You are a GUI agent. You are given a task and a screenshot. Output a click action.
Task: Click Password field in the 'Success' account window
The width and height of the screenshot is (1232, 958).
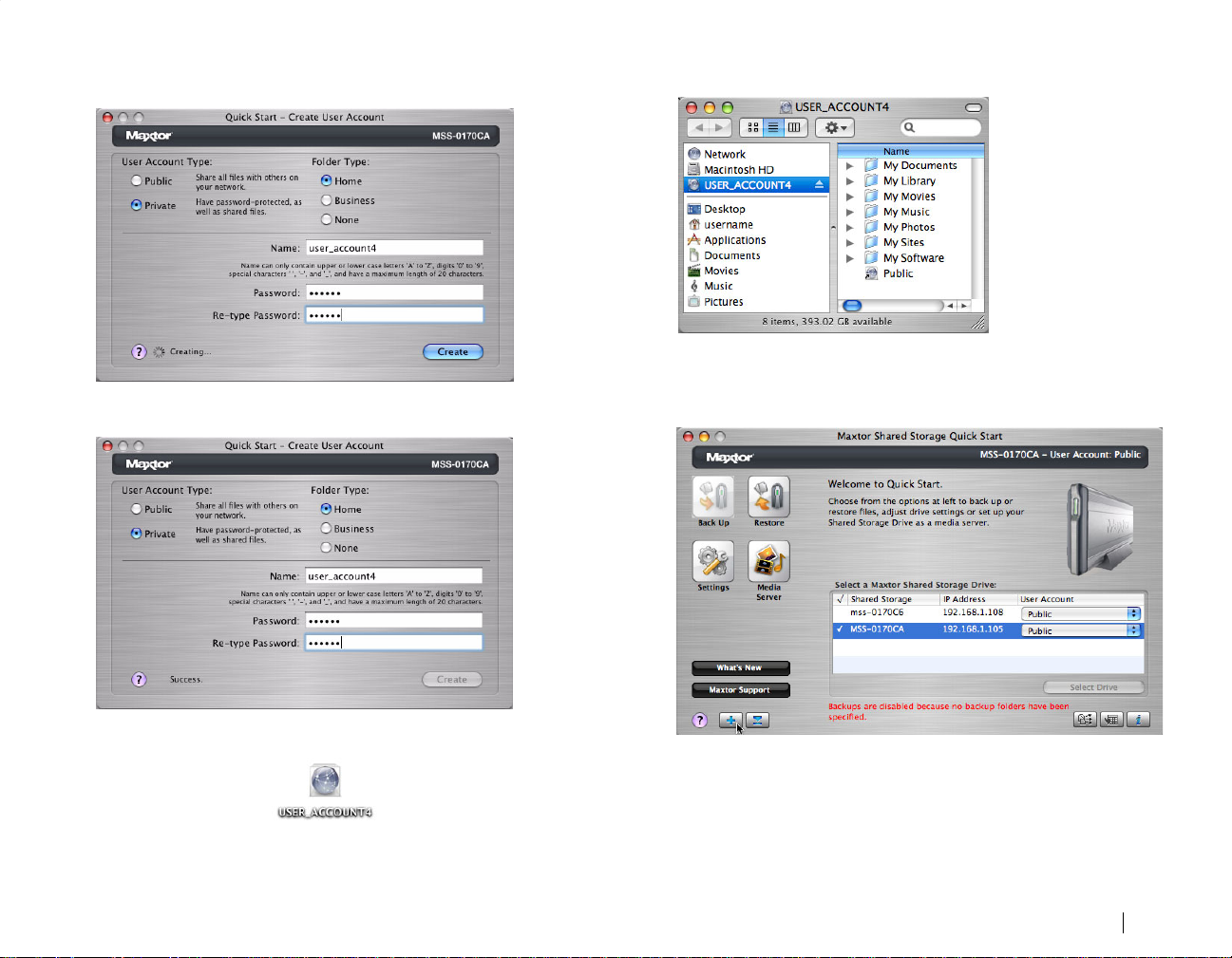pyautogui.click(x=393, y=621)
